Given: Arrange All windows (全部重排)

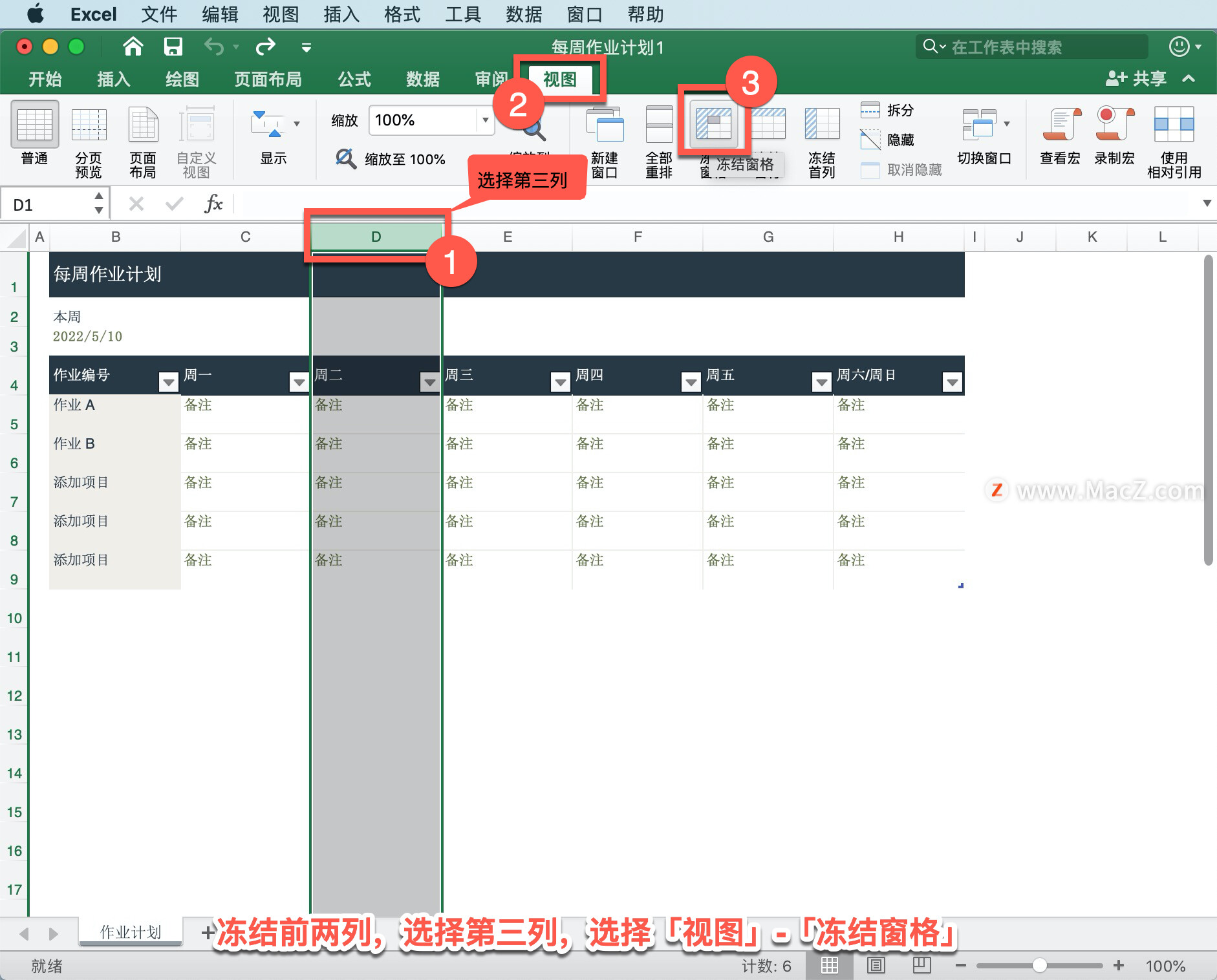Looking at the screenshot, I should click(x=659, y=125).
